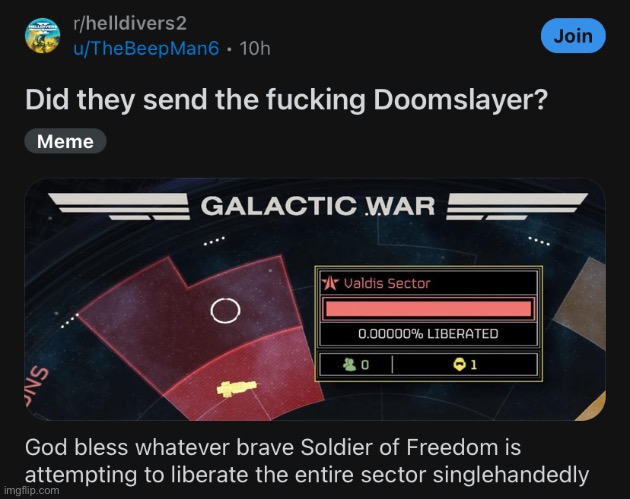Select the white circle planet marker
Viewport: 630px width, 499px height.
tap(225, 310)
